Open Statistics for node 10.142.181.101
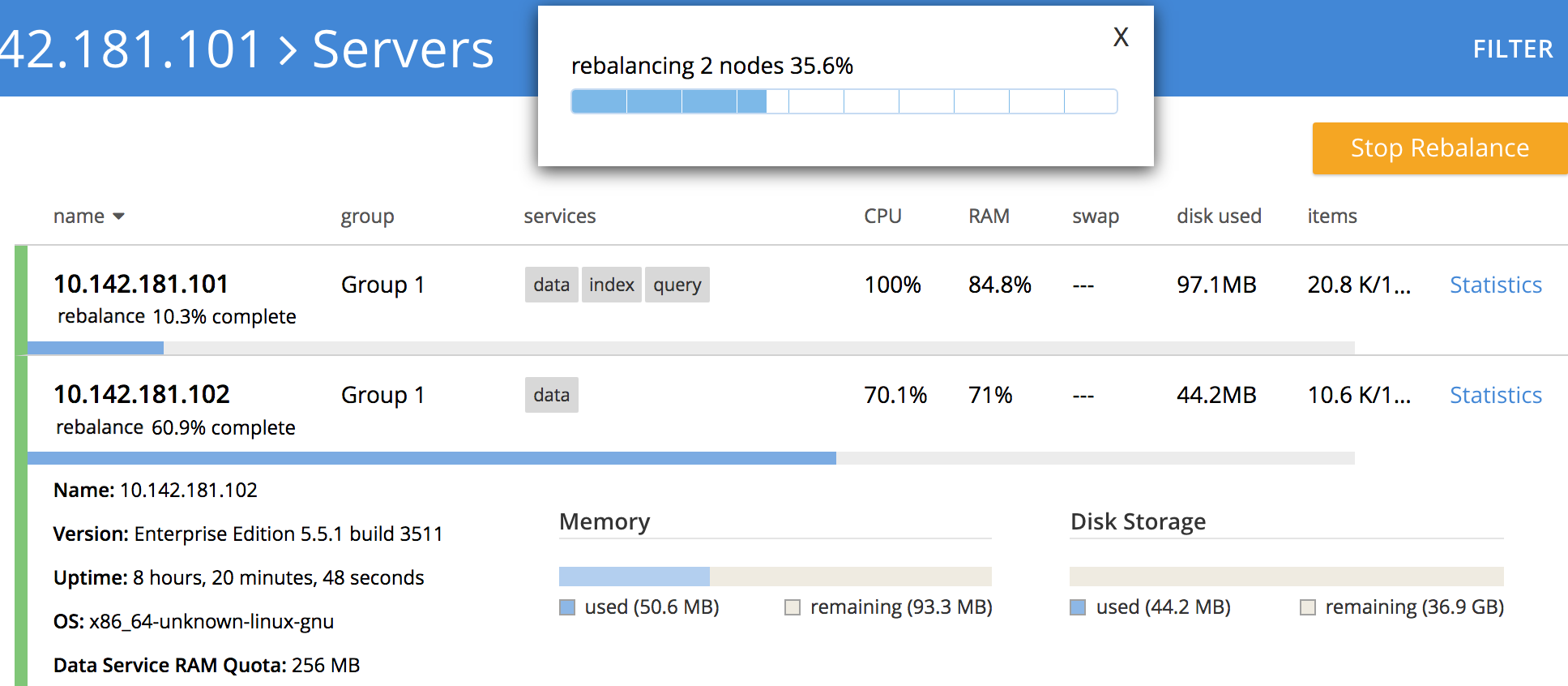 click(x=1495, y=285)
